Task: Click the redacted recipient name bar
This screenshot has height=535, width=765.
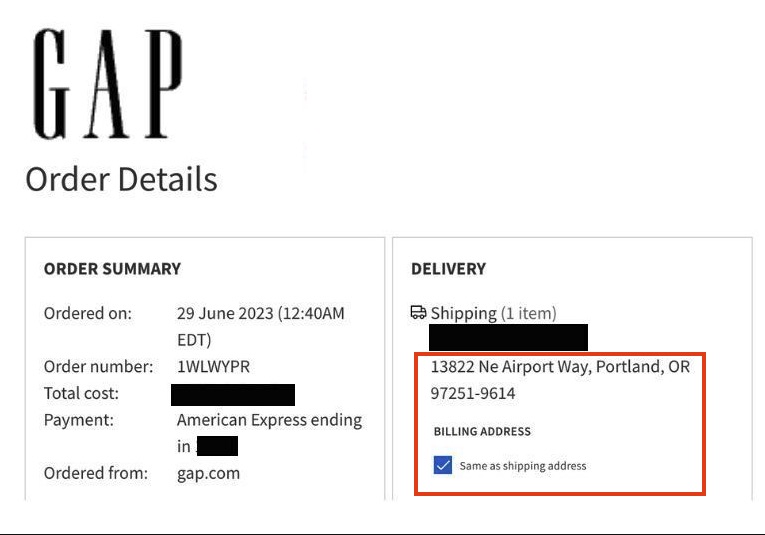Action: point(508,337)
